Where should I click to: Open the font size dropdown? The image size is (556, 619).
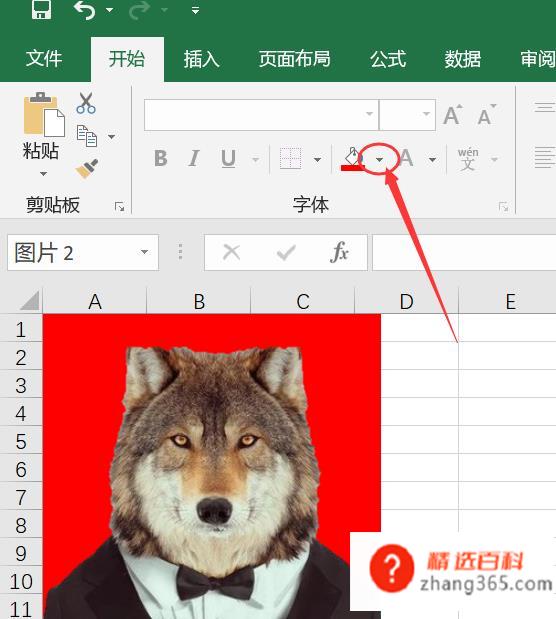pos(426,114)
